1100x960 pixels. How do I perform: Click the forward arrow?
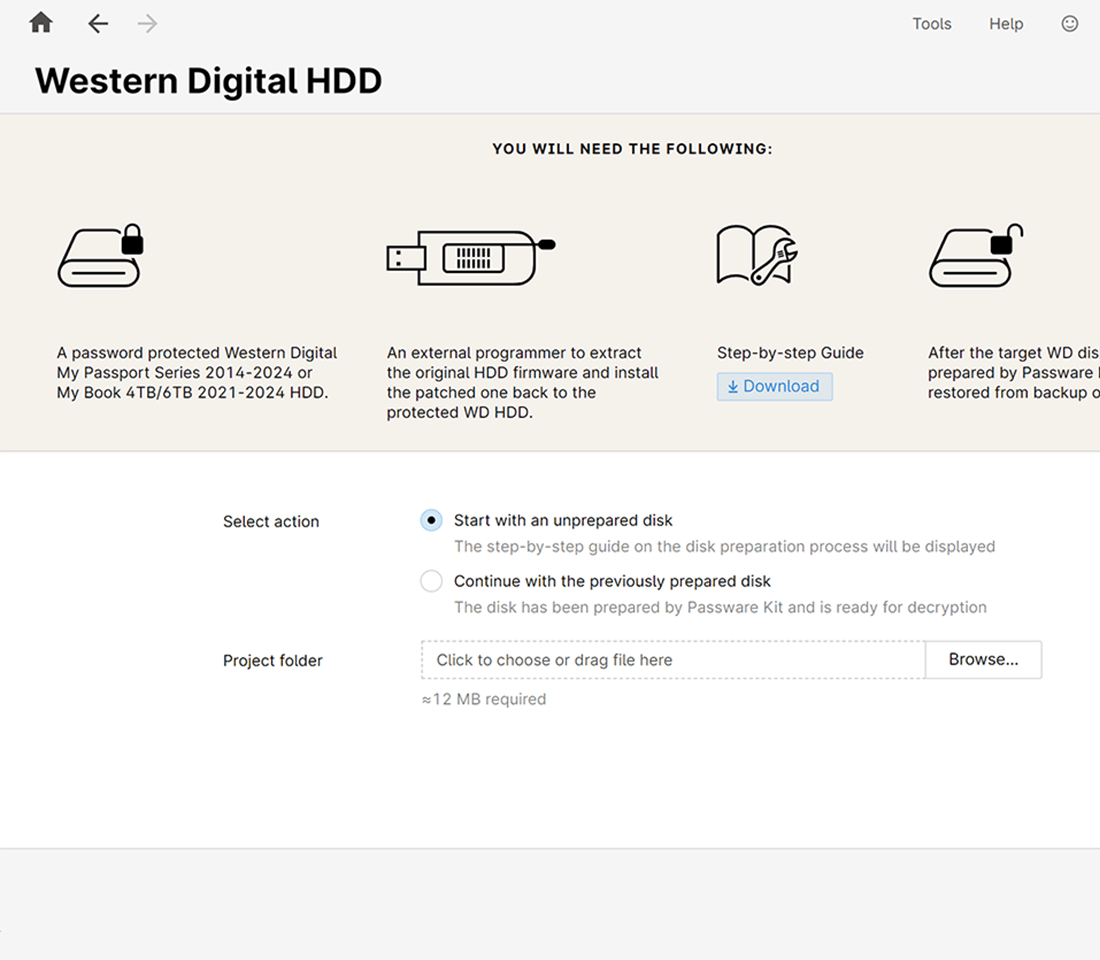(x=147, y=24)
